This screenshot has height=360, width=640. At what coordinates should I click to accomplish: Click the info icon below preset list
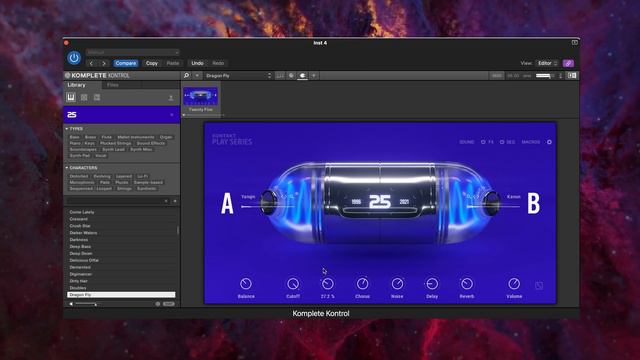[158, 304]
